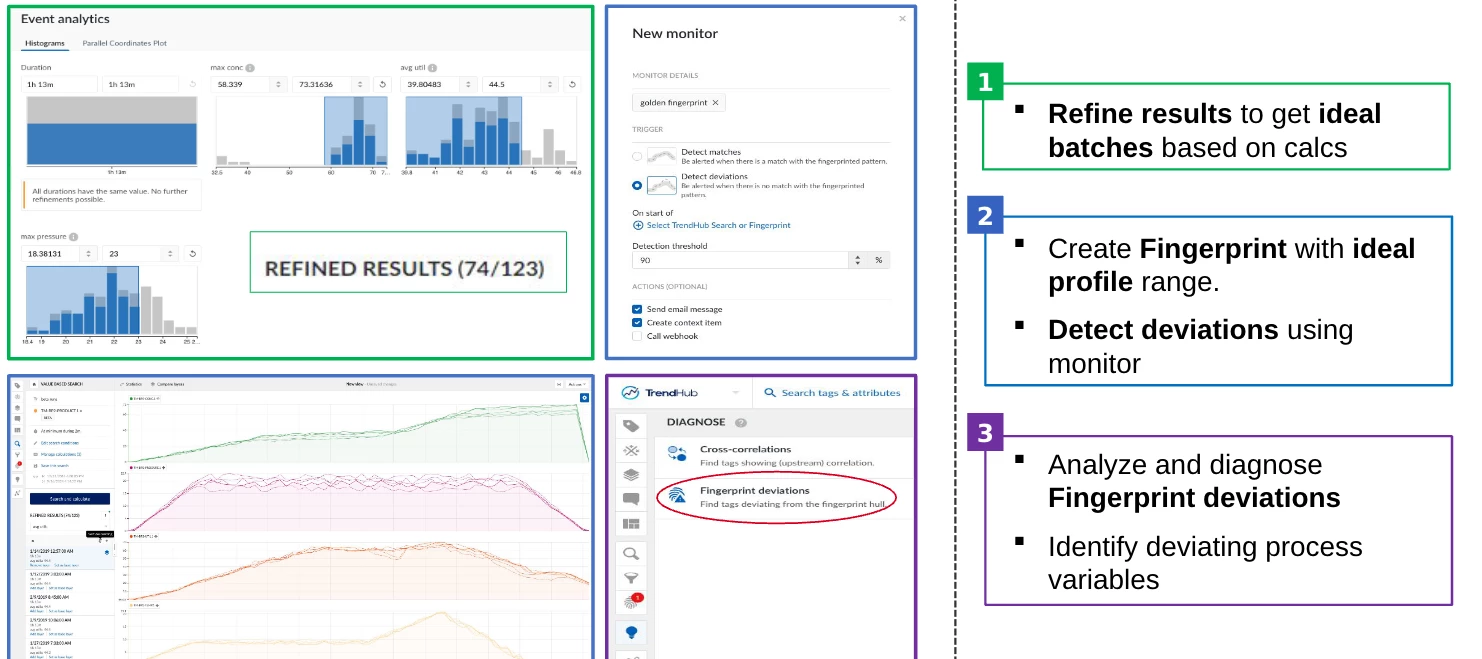The image size is (1482, 659).
Task: Remove the golden fingerprint tag
Action: click(715, 103)
